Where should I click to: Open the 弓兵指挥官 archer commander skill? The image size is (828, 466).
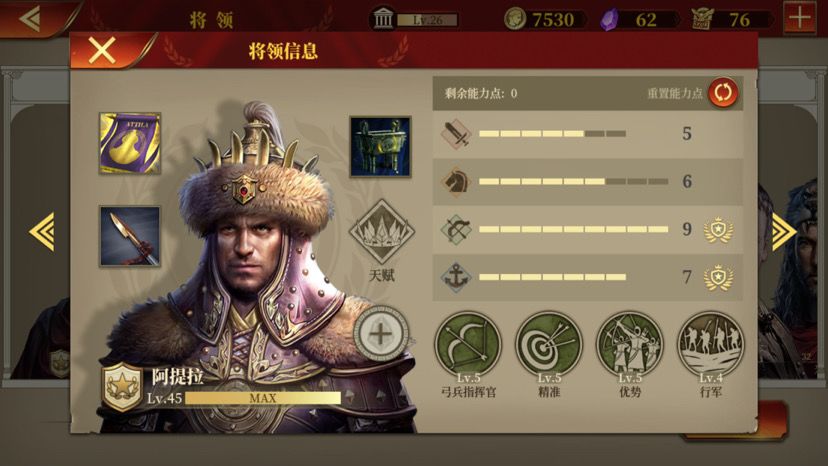click(x=468, y=344)
